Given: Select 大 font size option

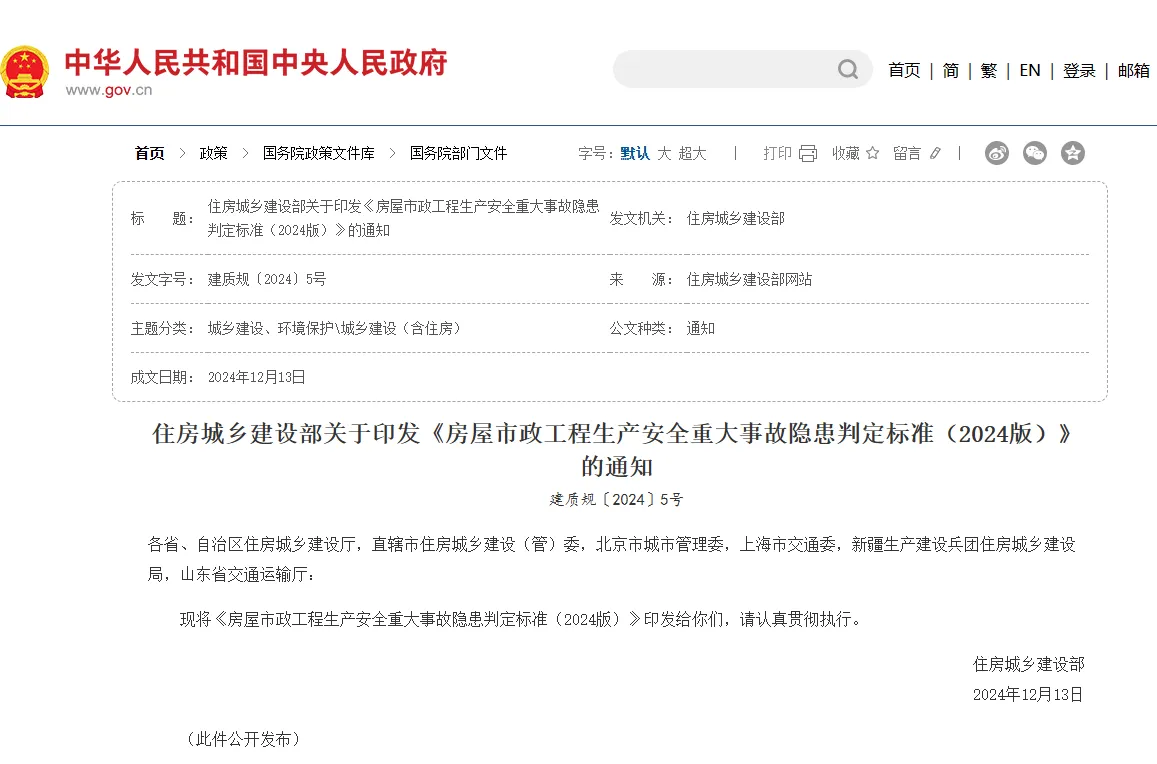Looking at the screenshot, I should [665, 153].
